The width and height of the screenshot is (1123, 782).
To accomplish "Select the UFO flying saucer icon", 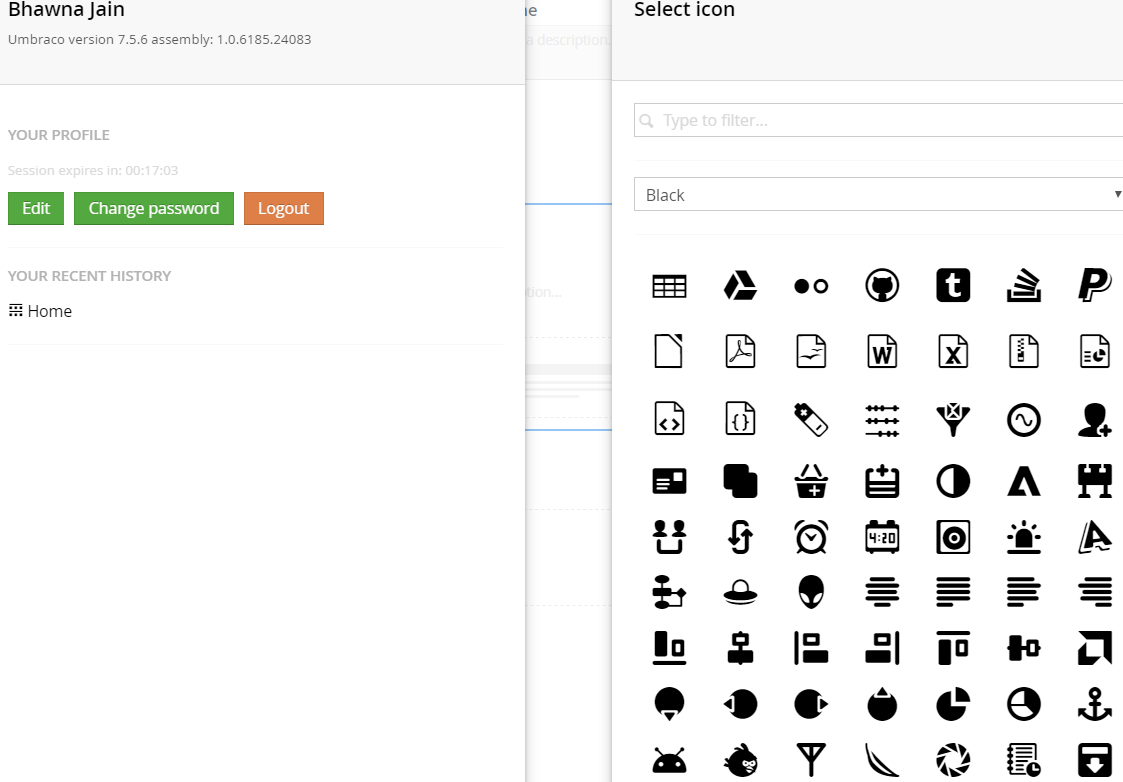I will tap(740, 592).
